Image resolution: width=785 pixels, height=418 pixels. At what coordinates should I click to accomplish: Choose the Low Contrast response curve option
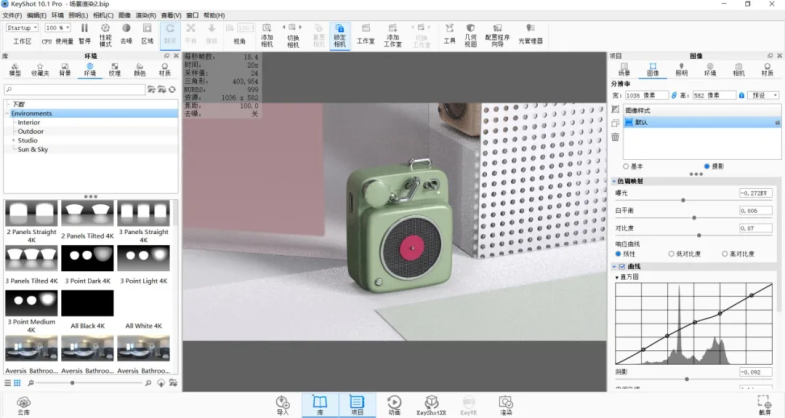[x=672, y=254]
